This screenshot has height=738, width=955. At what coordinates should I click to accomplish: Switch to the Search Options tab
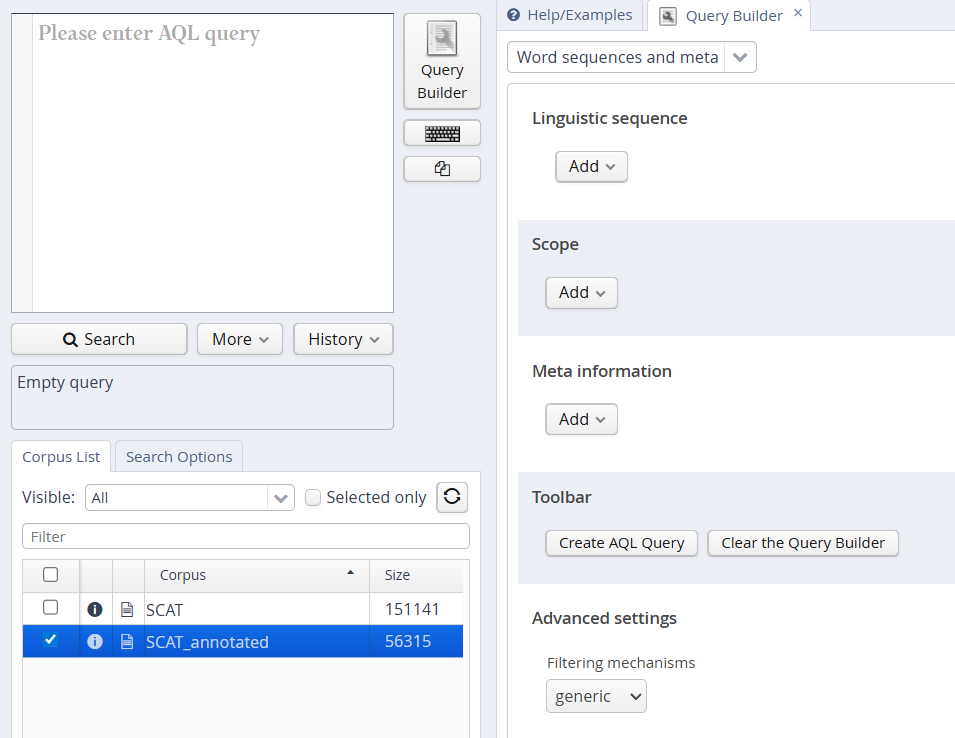coord(179,457)
